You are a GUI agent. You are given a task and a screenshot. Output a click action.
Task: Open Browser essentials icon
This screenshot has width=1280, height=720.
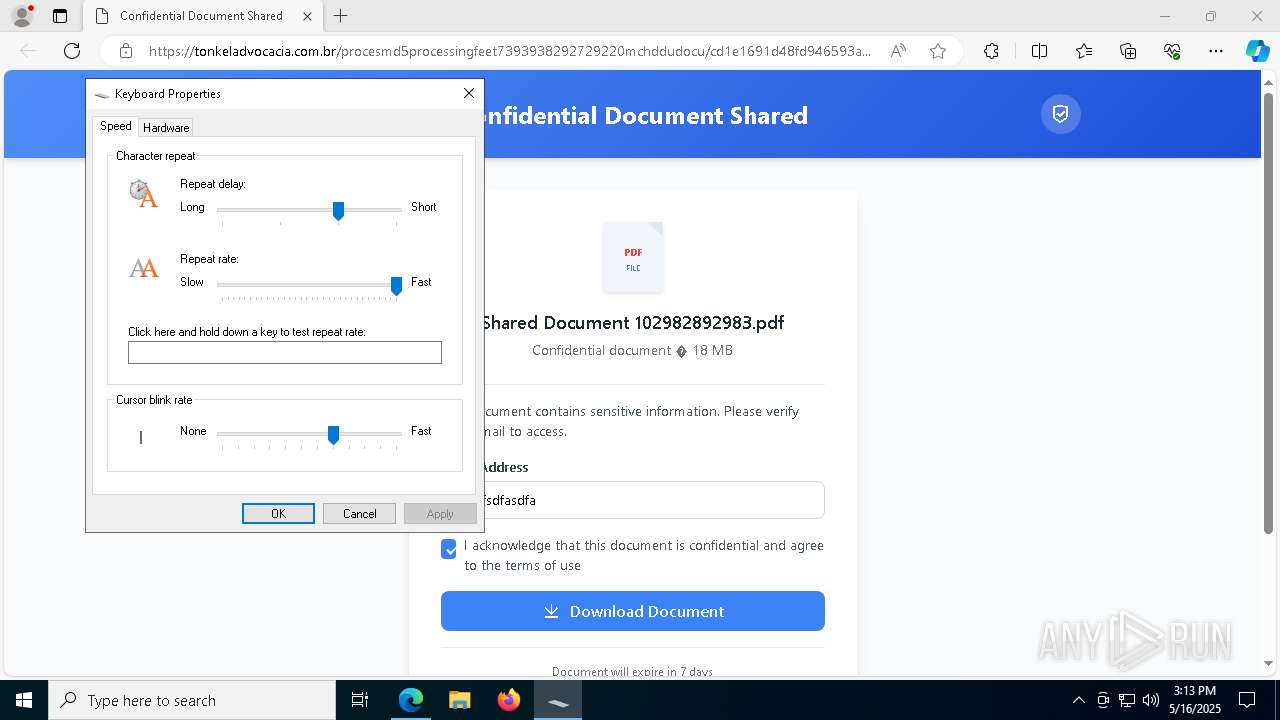coord(1172,51)
